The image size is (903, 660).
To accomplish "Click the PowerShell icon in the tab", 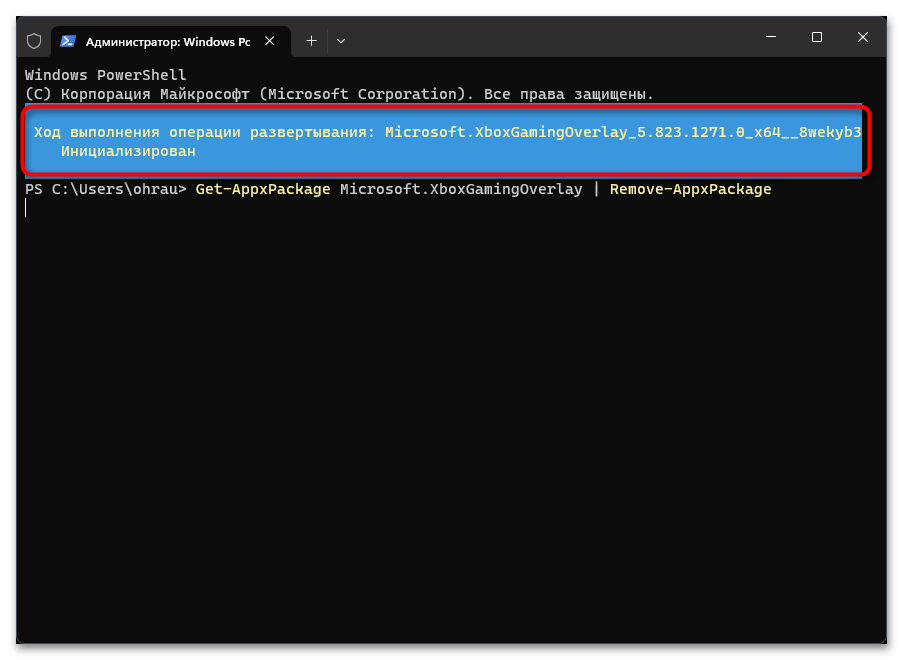I will pyautogui.click(x=68, y=41).
